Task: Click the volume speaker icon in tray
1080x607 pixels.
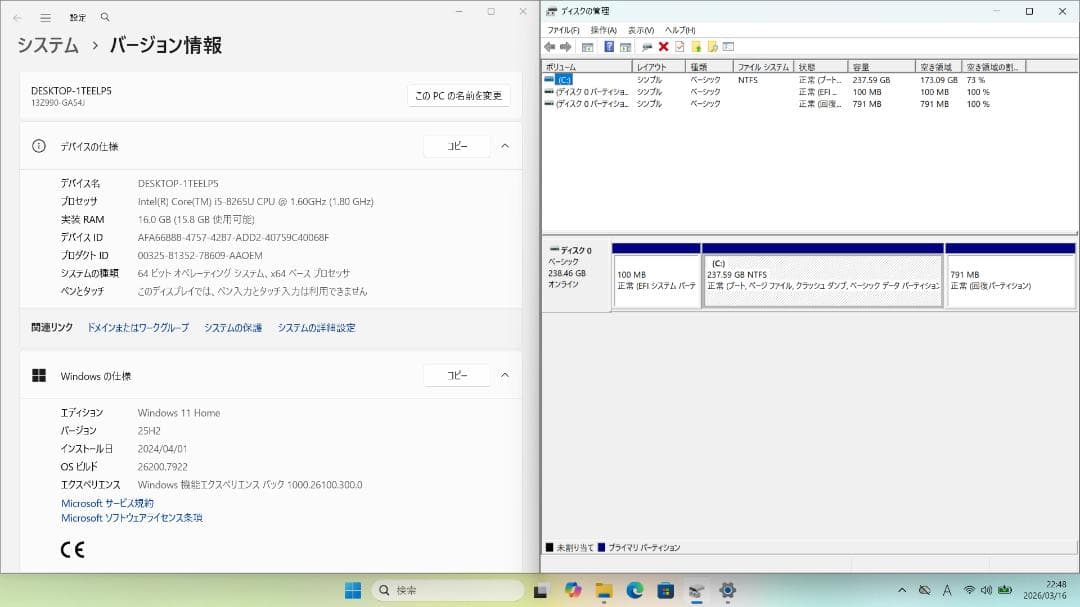Action: pos(986,590)
